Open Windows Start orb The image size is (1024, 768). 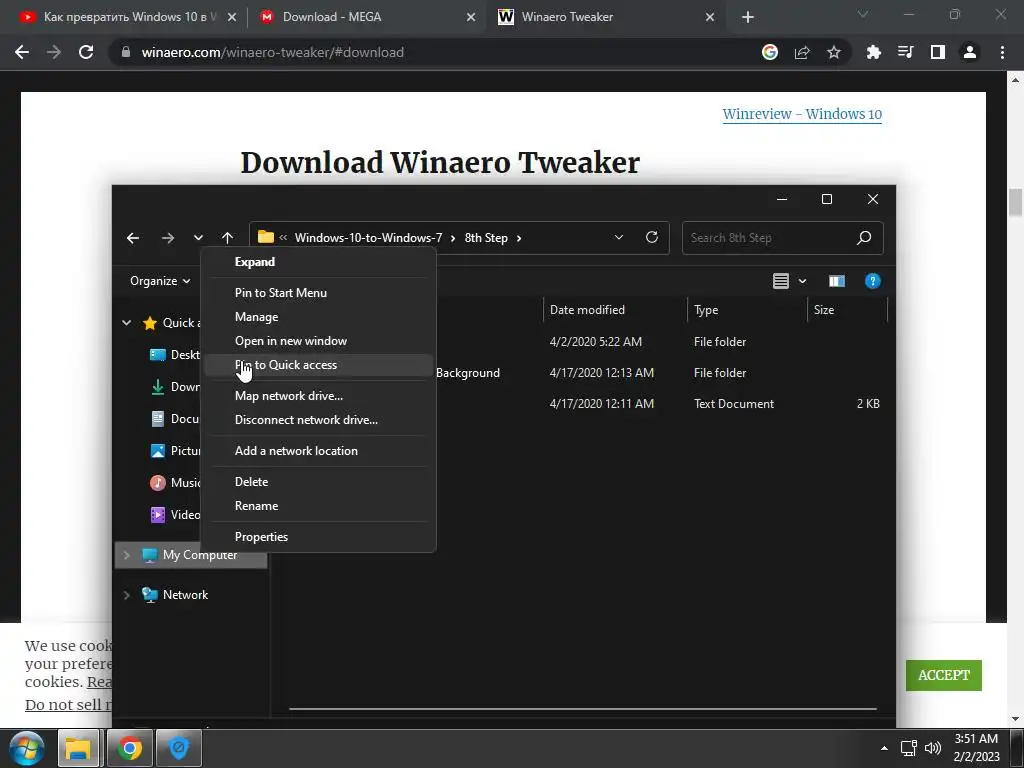point(26,748)
